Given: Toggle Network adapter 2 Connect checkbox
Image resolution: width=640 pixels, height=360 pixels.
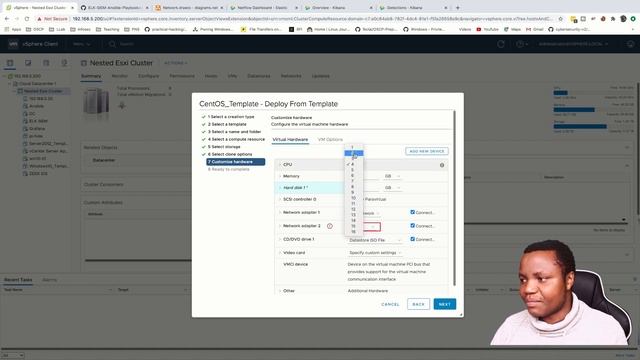Looking at the screenshot, I should click(x=412, y=226).
